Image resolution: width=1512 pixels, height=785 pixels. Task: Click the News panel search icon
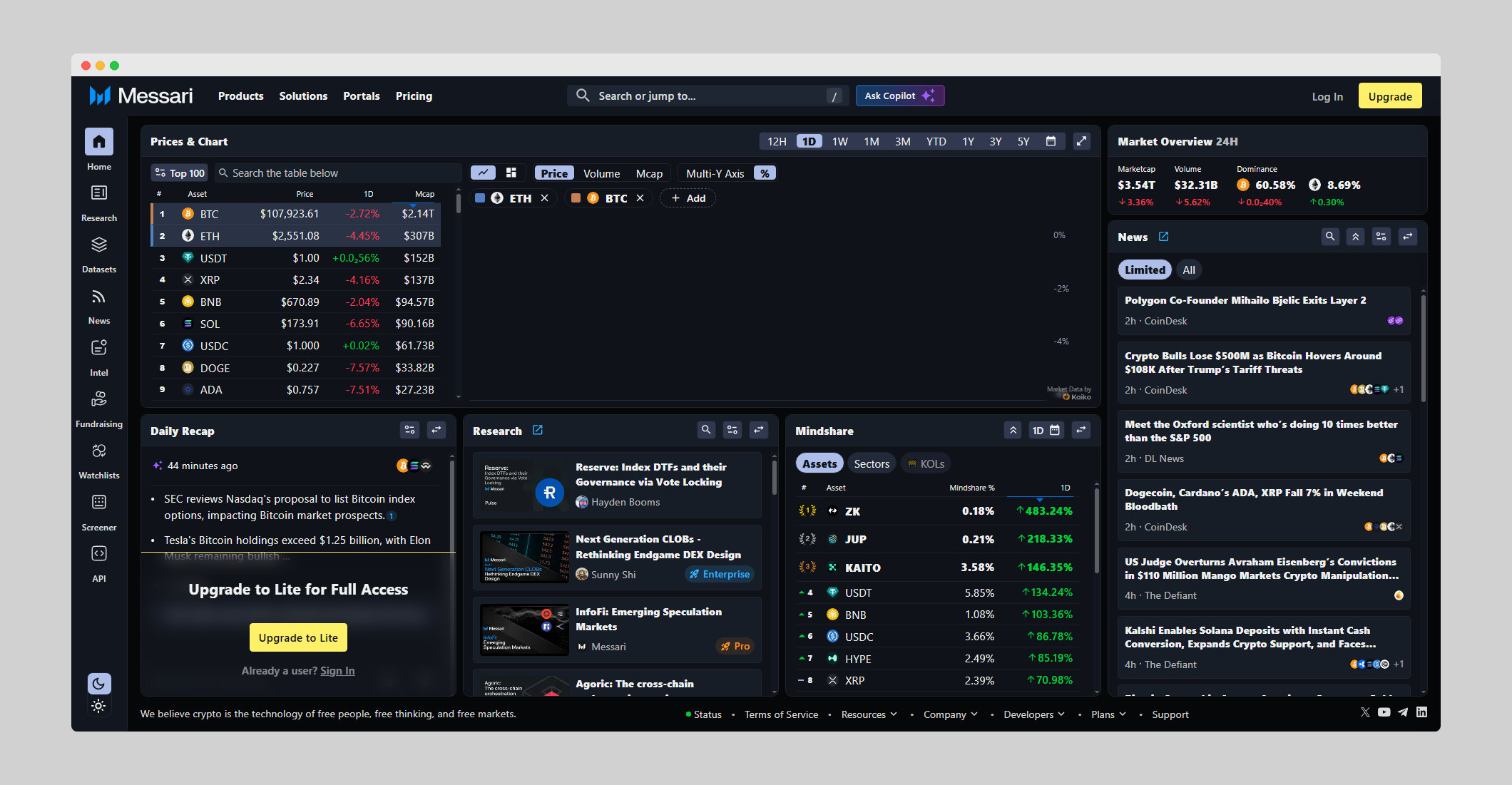(1329, 237)
